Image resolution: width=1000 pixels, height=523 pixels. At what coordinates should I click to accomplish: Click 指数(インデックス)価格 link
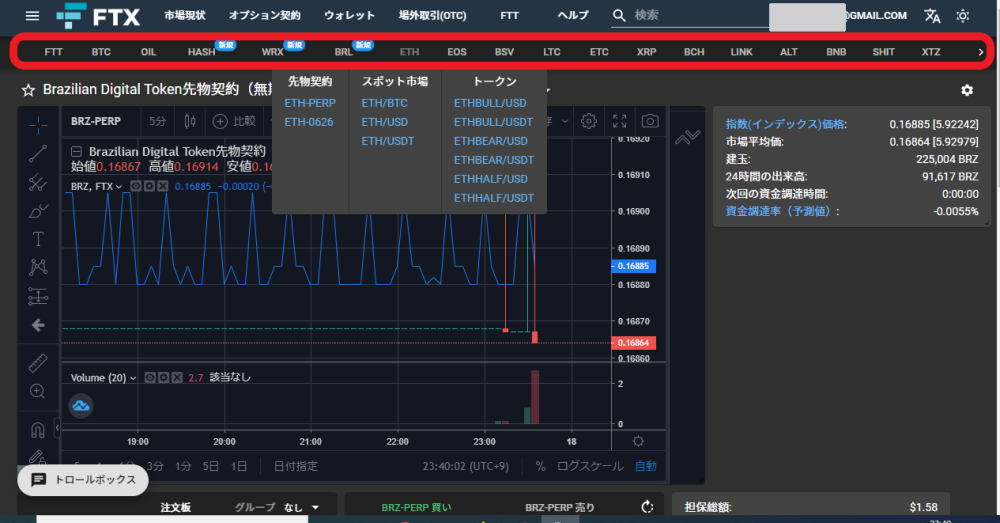click(785, 124)
